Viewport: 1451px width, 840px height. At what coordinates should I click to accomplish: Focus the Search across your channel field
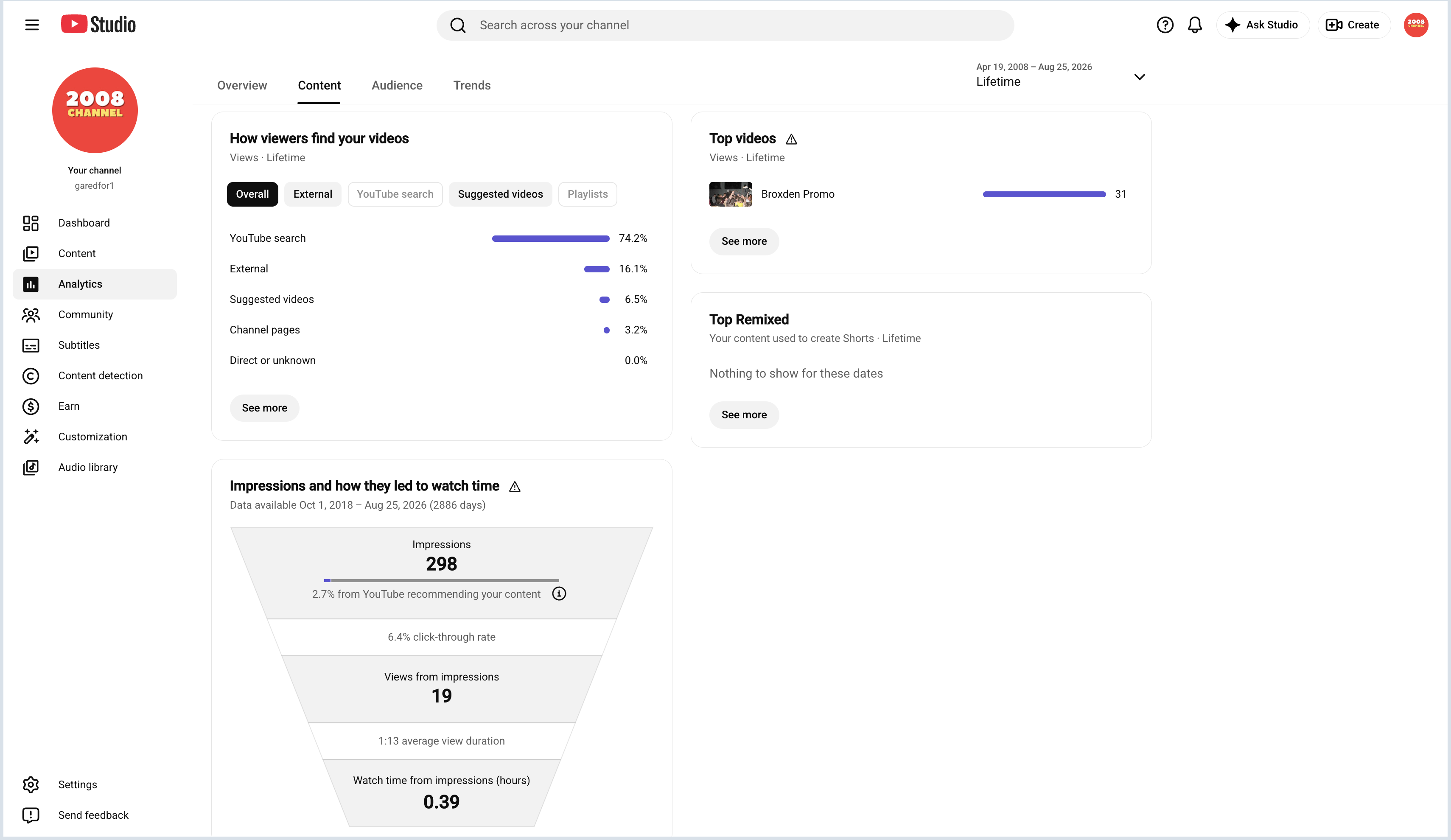point(725,25)
